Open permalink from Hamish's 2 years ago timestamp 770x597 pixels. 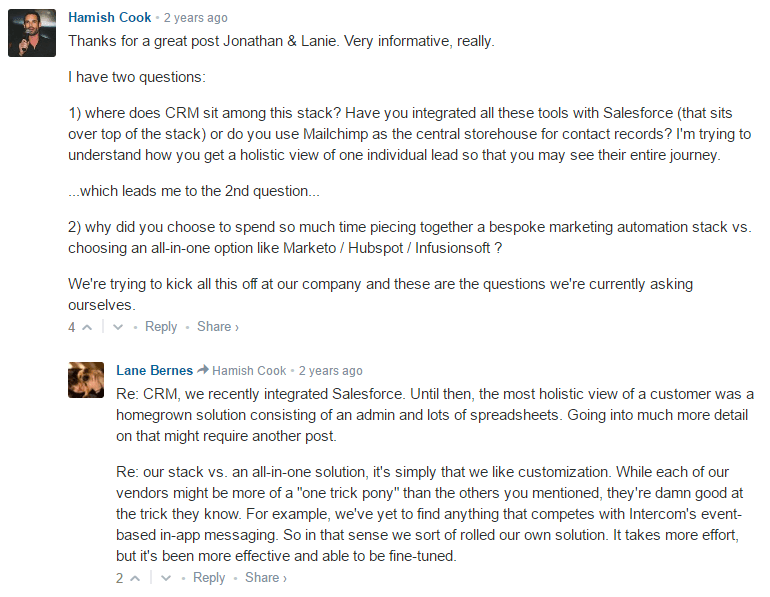(195, 18)
